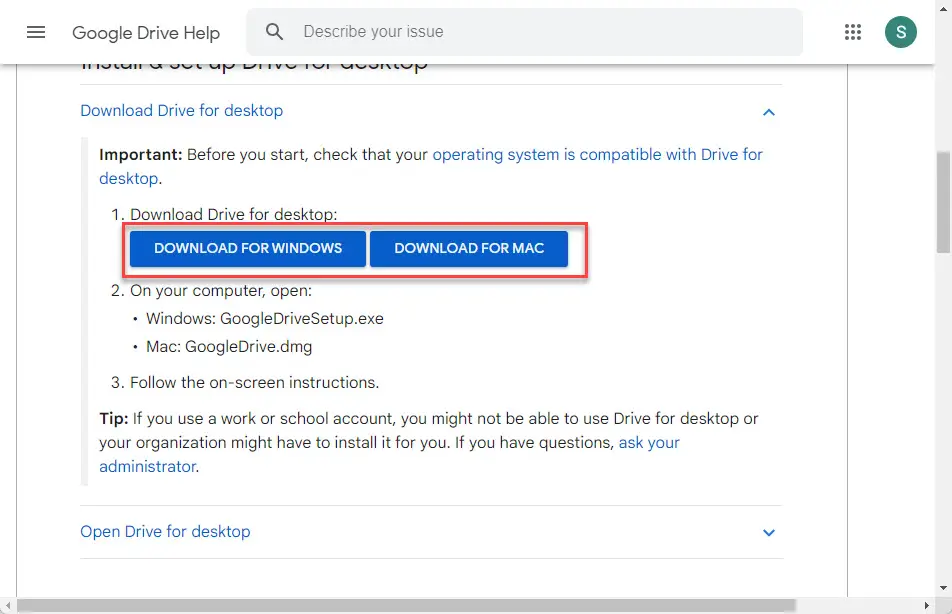This screenshot has height=614, width=952.
Task: Open operating system is compatible link
Action: [x=431, y=166]
